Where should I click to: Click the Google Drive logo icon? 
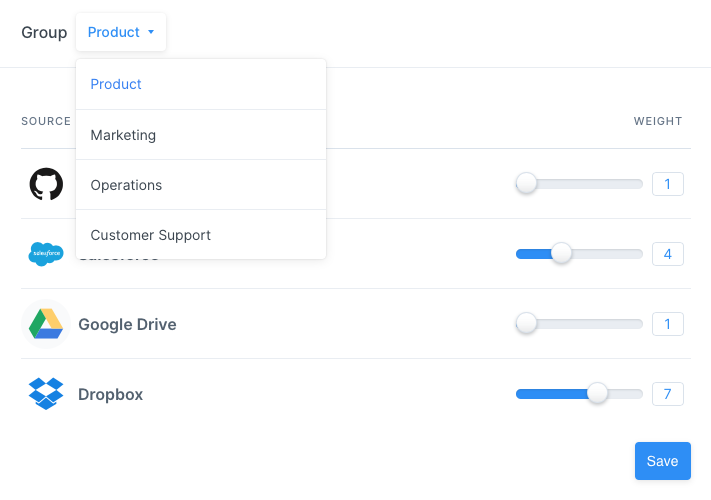(x=46, y=324)
